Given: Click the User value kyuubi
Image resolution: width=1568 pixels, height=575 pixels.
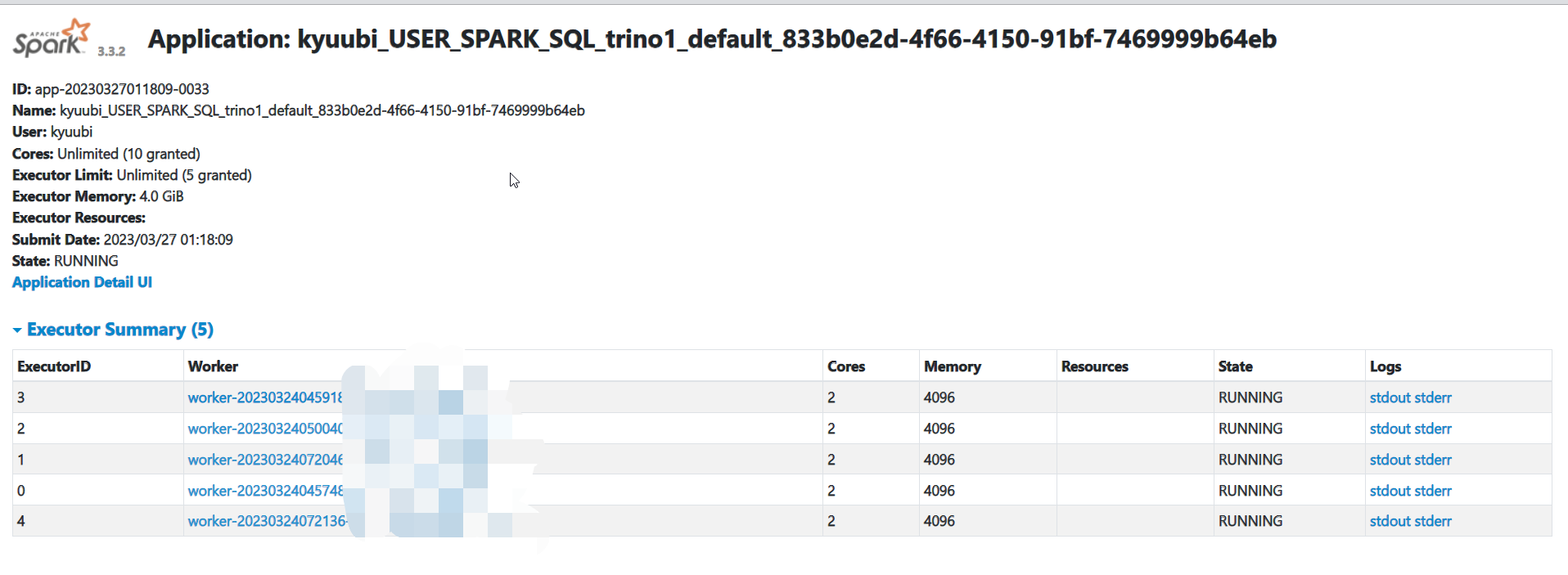Looking at the screenshot, I should coord(71,132).
